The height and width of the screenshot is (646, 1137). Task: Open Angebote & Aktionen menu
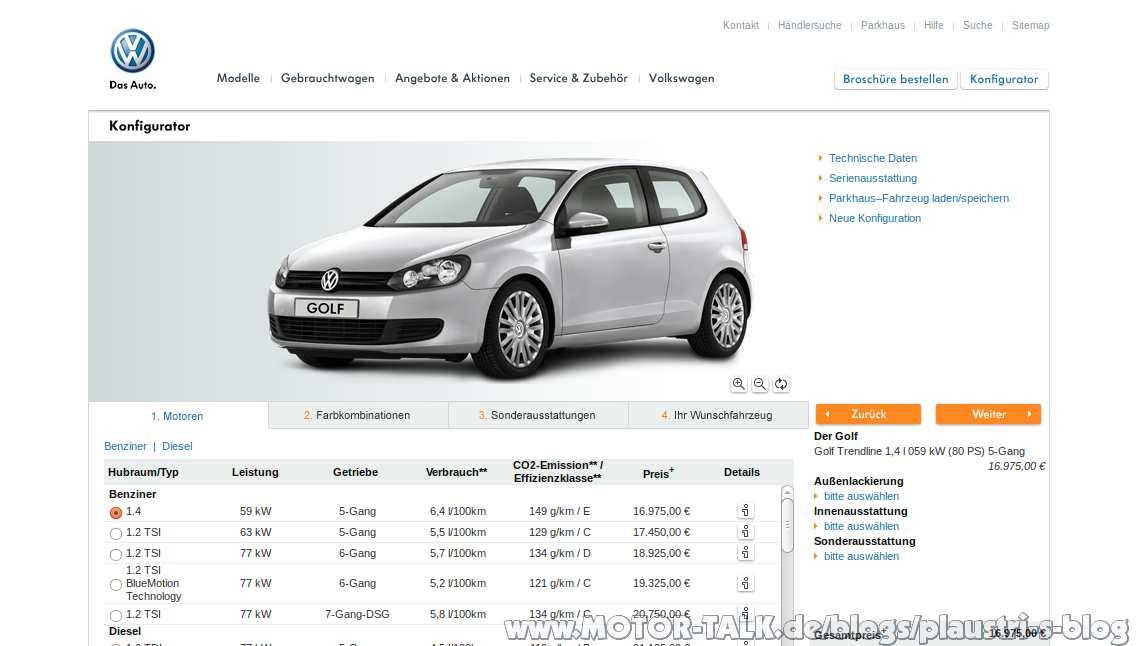coord(452,78)
